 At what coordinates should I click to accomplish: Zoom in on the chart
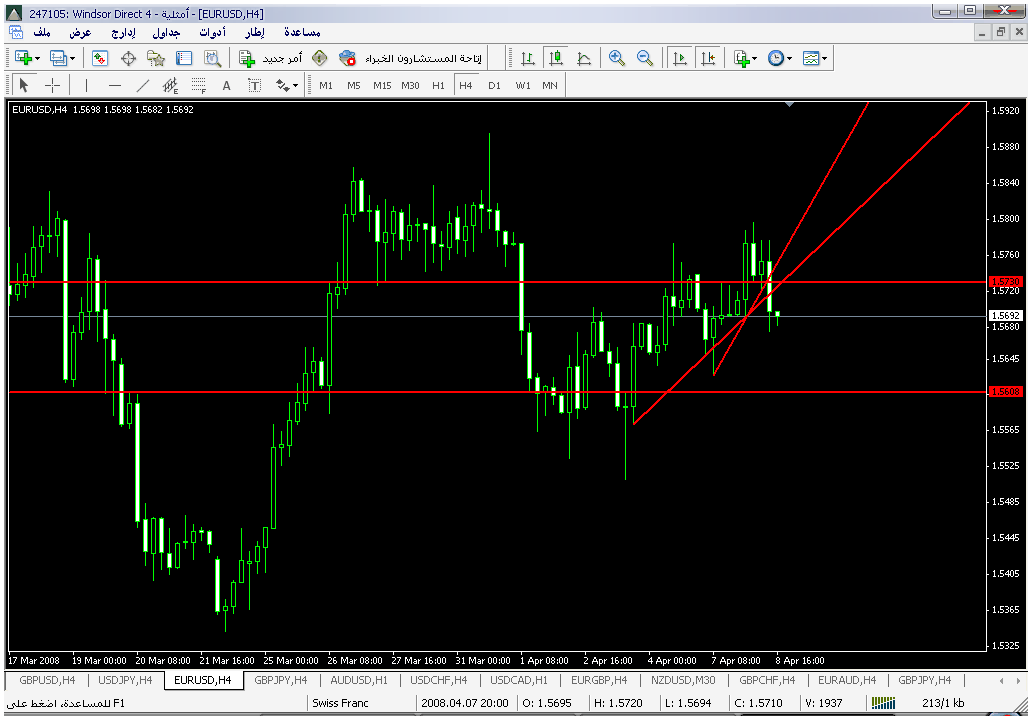click(x=617, y=59)
